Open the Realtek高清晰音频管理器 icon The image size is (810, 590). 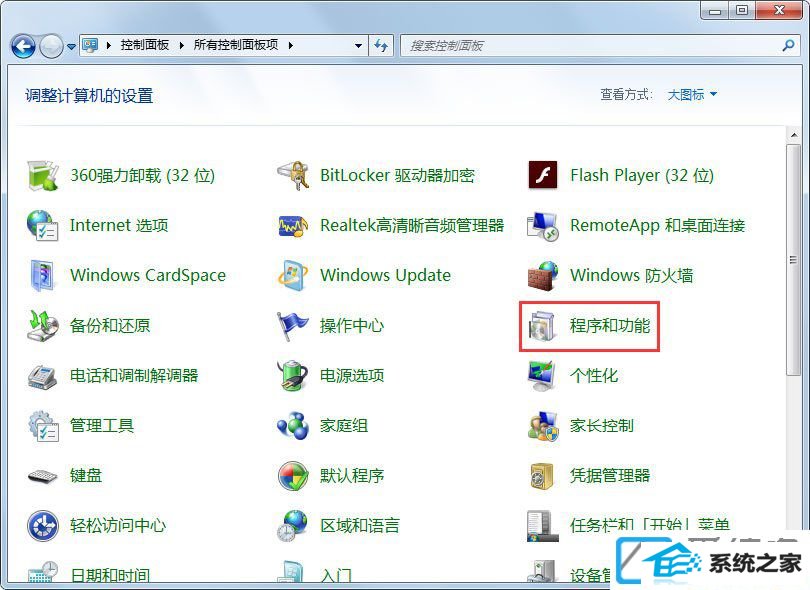(x=293, y=226)
